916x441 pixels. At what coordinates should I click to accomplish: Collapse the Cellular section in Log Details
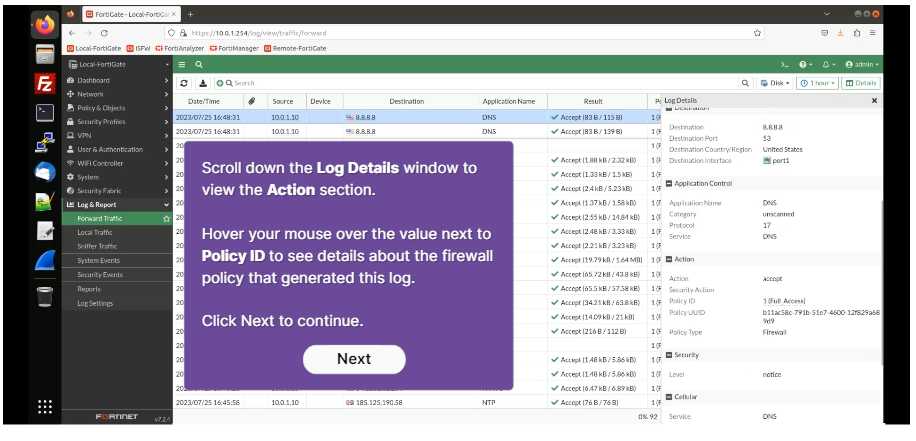(x=669, y=397)
